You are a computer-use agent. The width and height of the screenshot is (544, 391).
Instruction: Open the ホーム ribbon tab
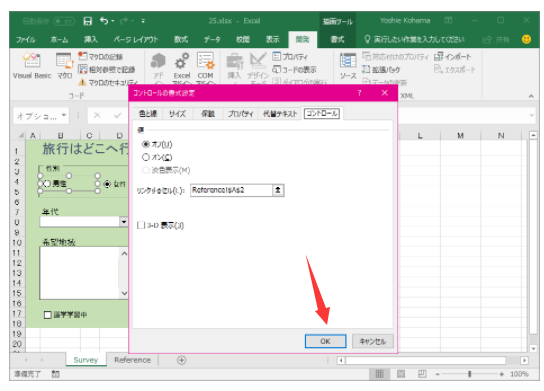pyautogui.click(x=59, y=40)
